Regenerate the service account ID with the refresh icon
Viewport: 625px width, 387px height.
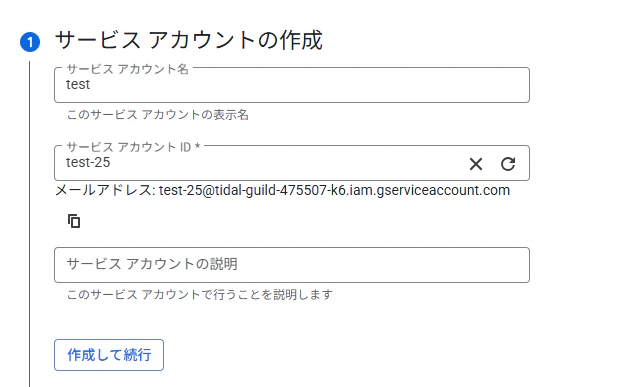coord(508,164)
